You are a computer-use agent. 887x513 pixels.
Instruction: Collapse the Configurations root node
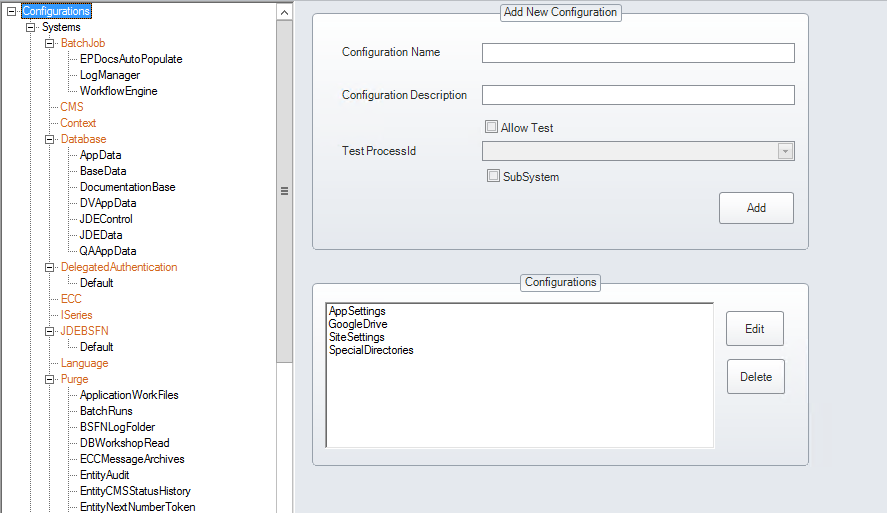click(x=11, y=11)
